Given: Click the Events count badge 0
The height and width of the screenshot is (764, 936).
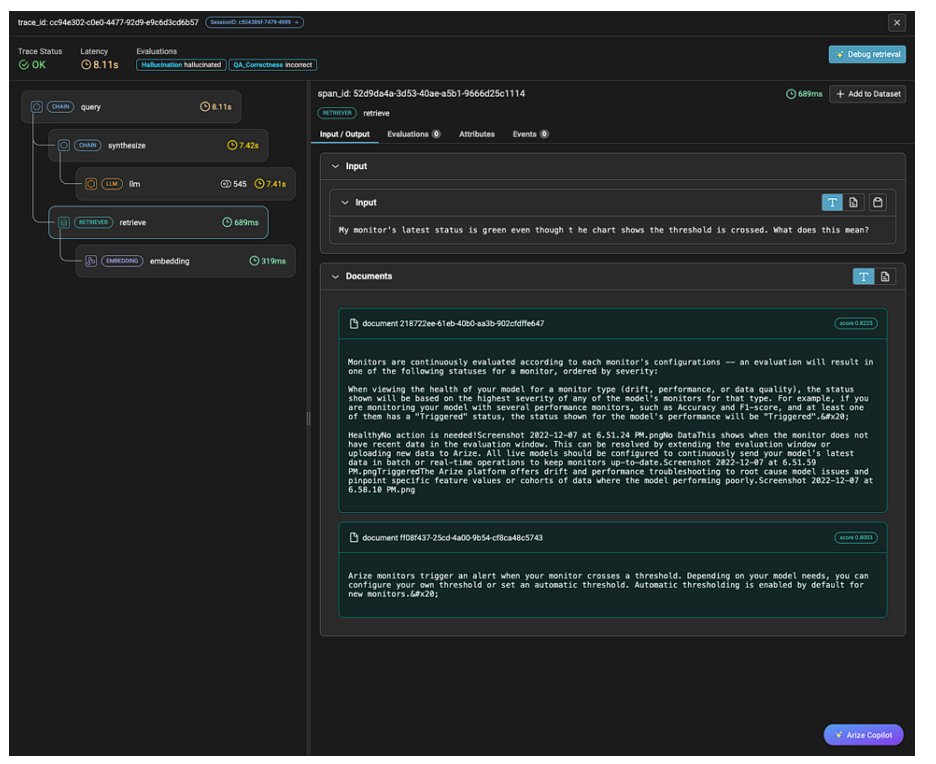Looking at the screenshot, I should point(544,134).
